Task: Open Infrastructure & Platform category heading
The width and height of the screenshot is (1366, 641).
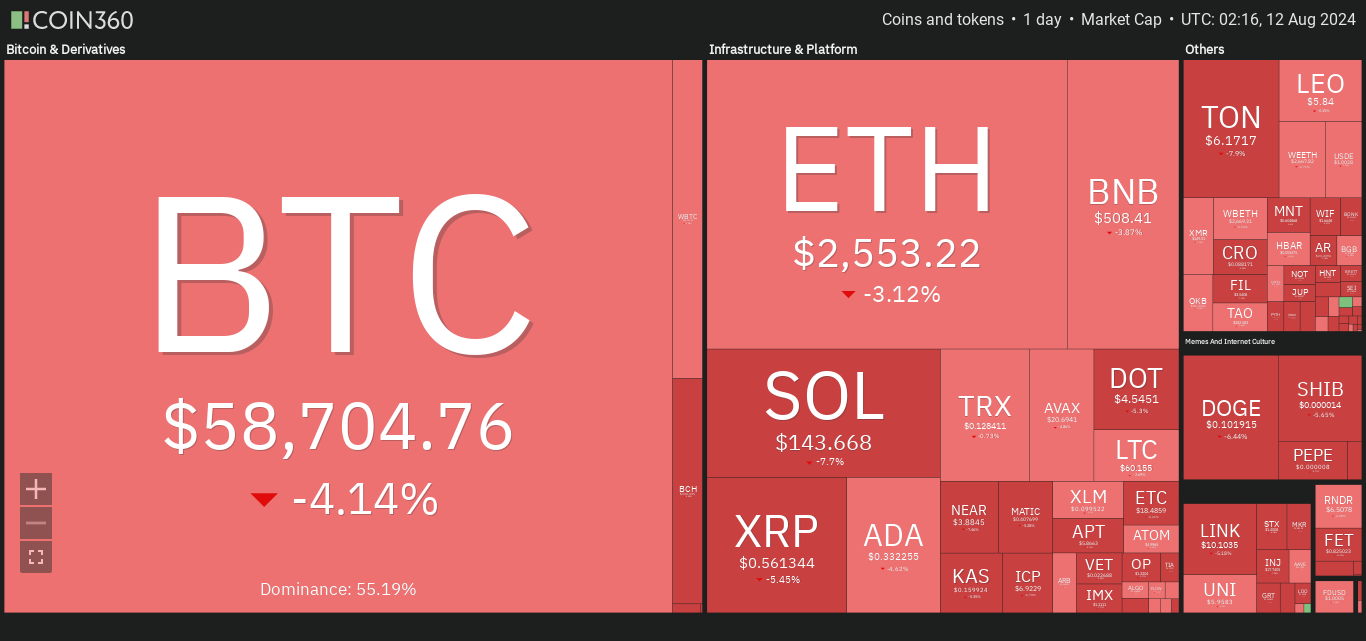Action: (783, 49)
